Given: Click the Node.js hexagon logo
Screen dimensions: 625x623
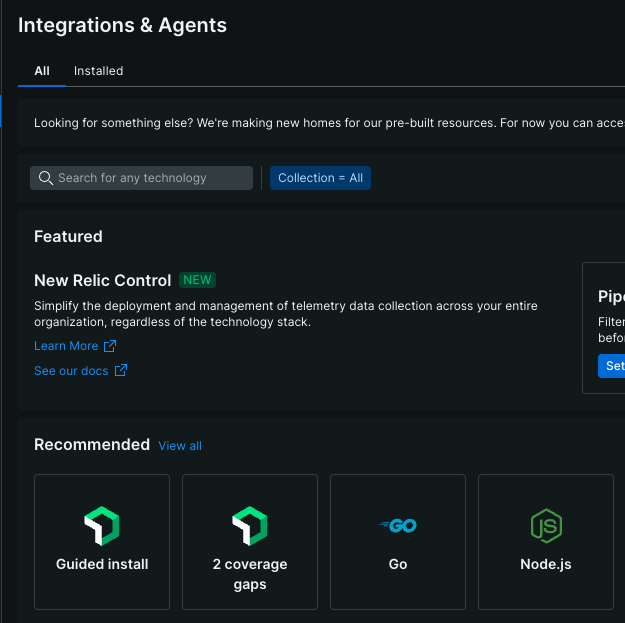Looking at the screenshot, I should tap(546, 526).
